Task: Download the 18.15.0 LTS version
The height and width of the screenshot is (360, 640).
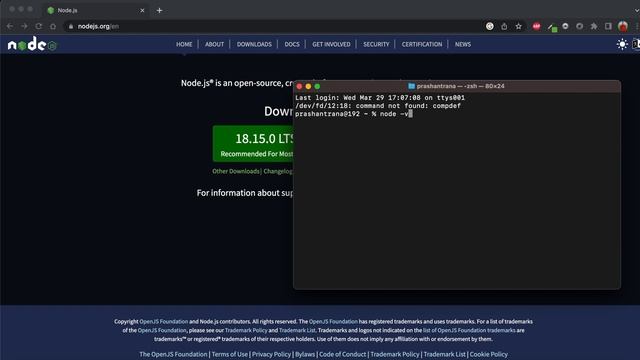Action: [x=253, y=144]
